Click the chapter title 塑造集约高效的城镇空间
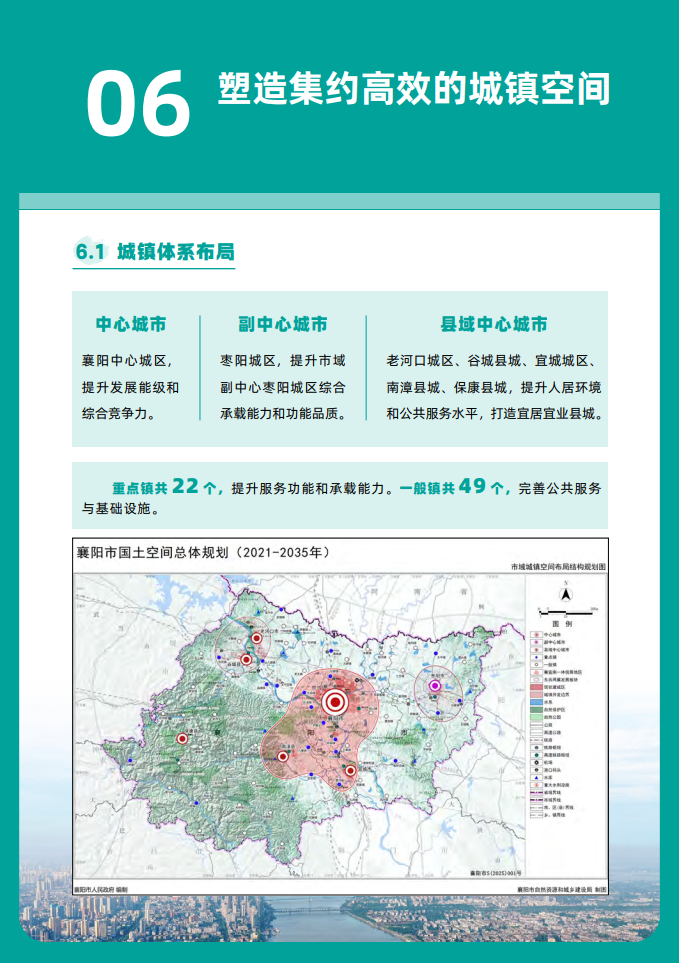Viewport: 679px width, 963px height. pyautogui.click(x=414, y=90)
